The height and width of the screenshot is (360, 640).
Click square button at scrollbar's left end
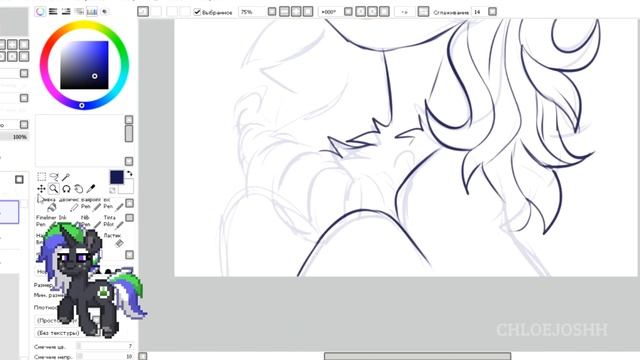pos(142,356)
